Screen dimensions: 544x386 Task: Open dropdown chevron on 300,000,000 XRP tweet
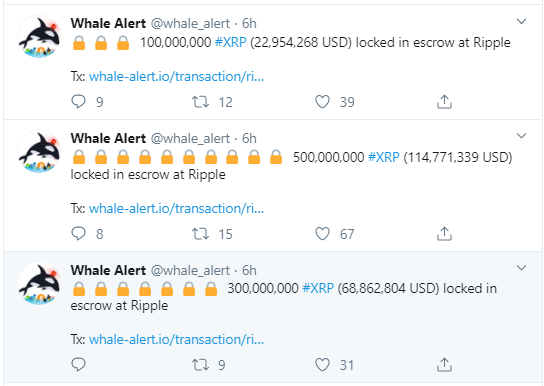point(521,268)
